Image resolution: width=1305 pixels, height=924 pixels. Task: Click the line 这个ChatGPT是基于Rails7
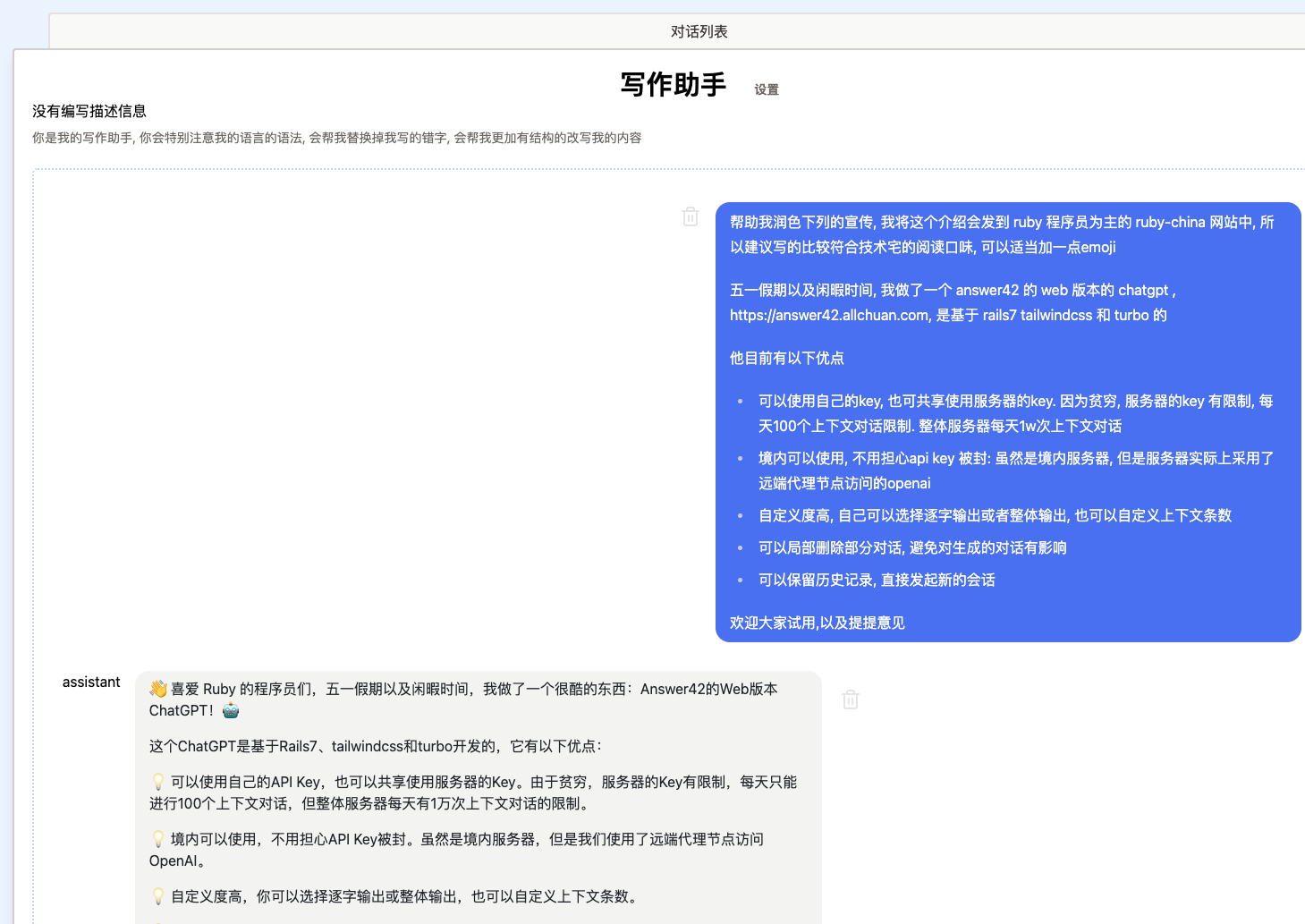point(376,746)
